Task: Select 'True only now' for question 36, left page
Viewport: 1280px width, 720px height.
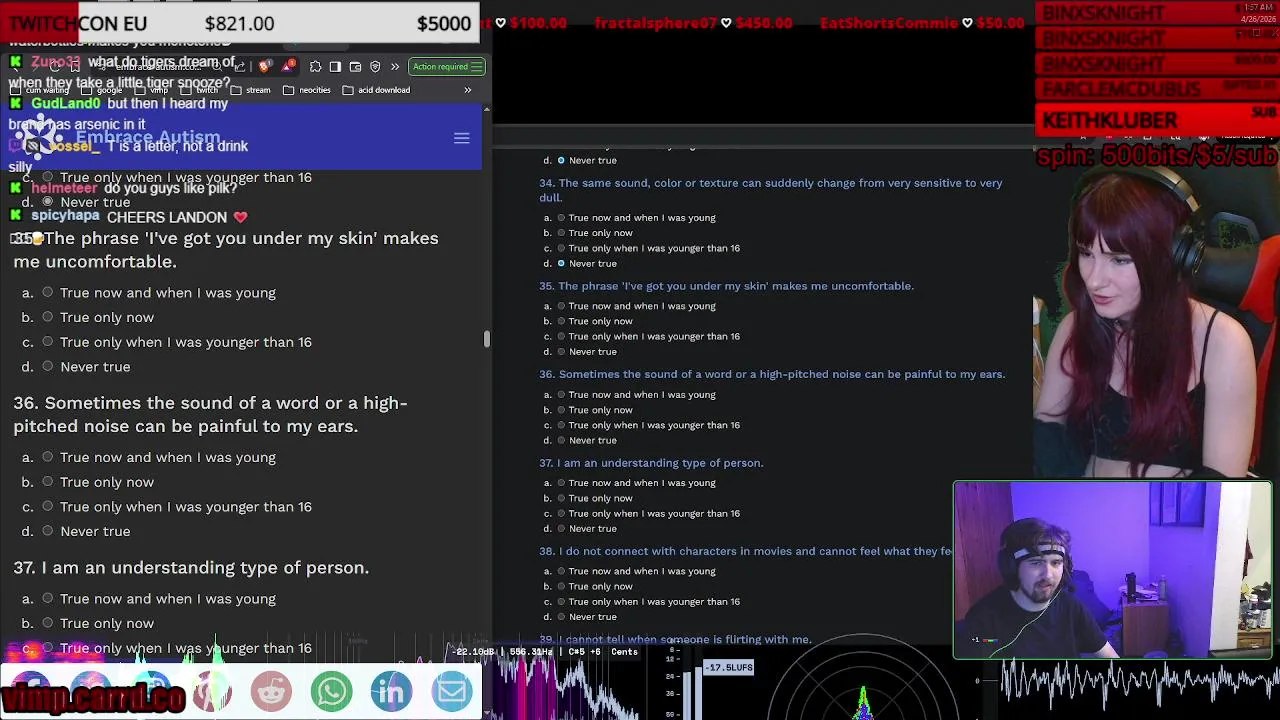Action: pyautogui.click(x=47, y=482)
